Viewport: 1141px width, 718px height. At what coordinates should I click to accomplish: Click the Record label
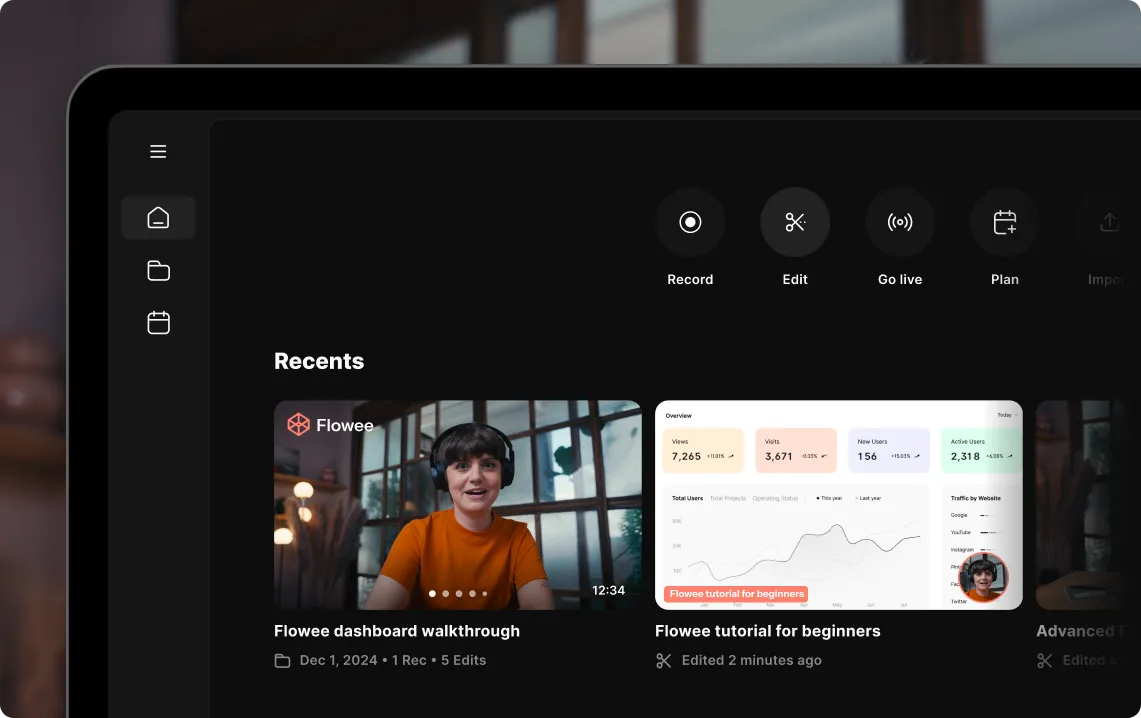[690, 279]
